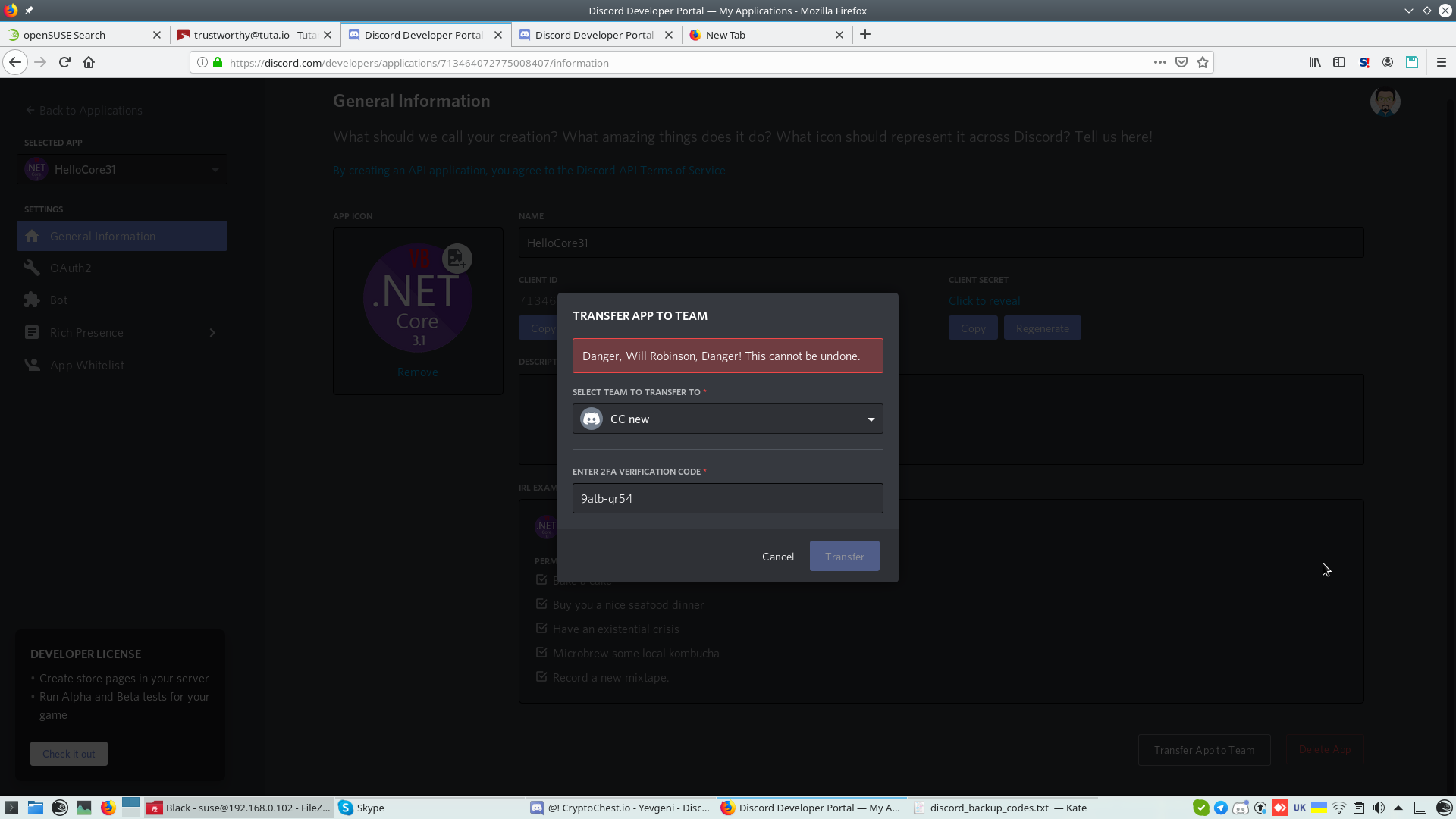Open the new browser tab plus button
Image resolution: width=1456 pixels, height=819 pixels.
tap(865, 34)
